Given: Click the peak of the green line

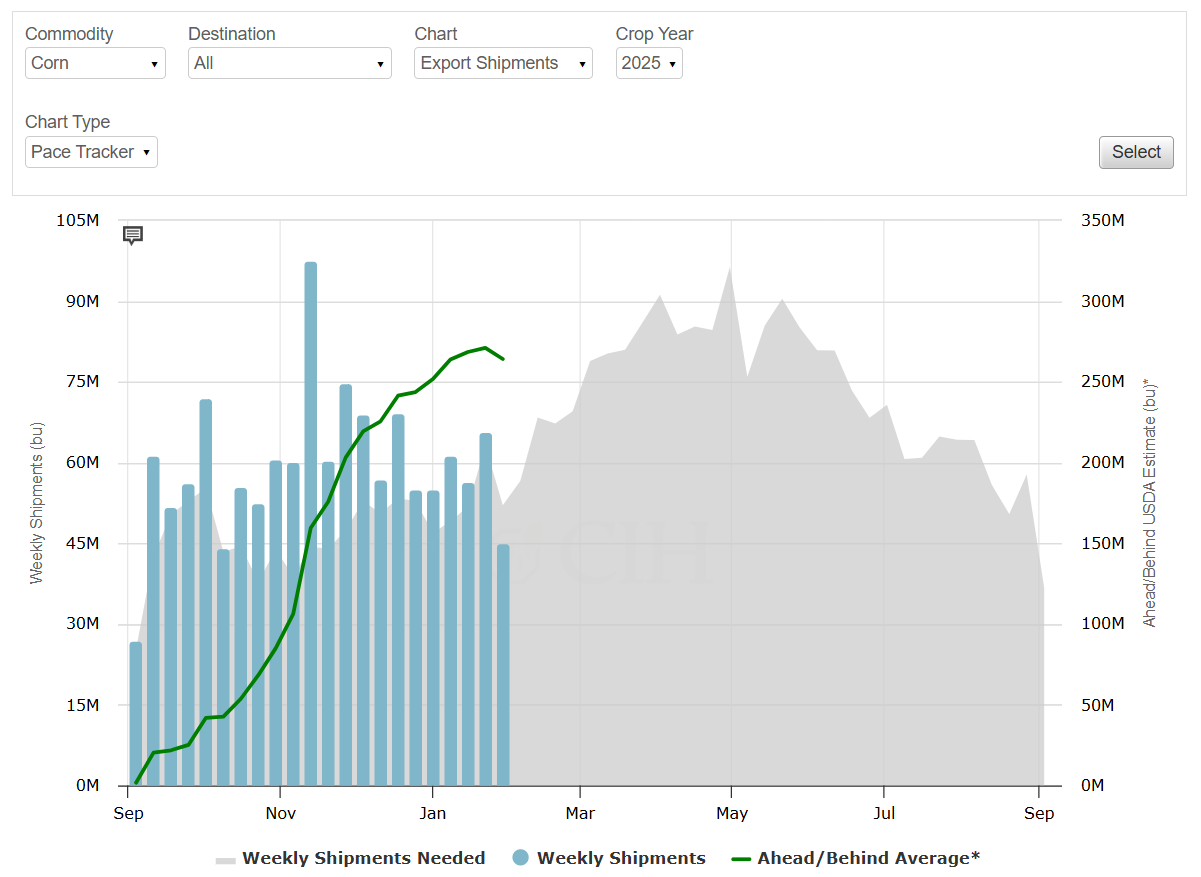Looking at the screenshot, I should [x=485, y=348].
